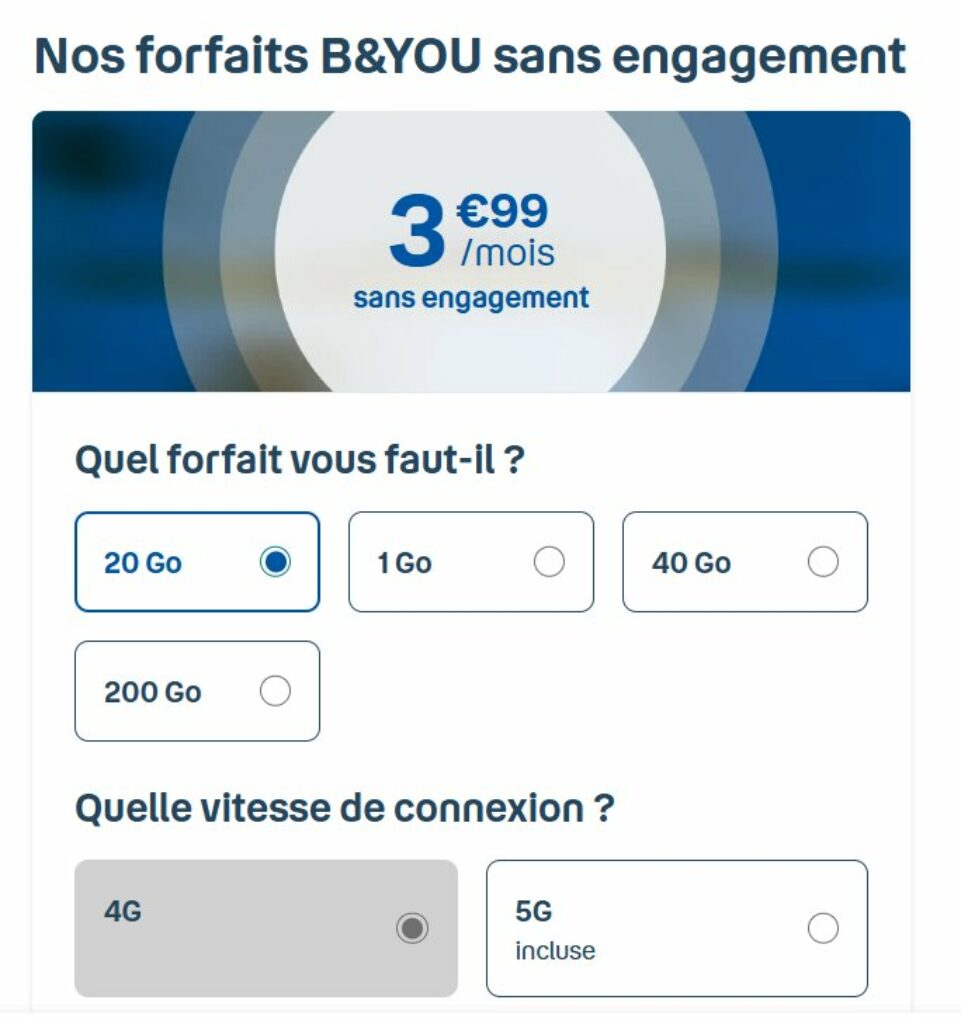Viewport: 961px width, 1024px height.
Task: Click the "Nos forfaits B&YOU sans engagement" heading
Action: [x=470, y=57]
